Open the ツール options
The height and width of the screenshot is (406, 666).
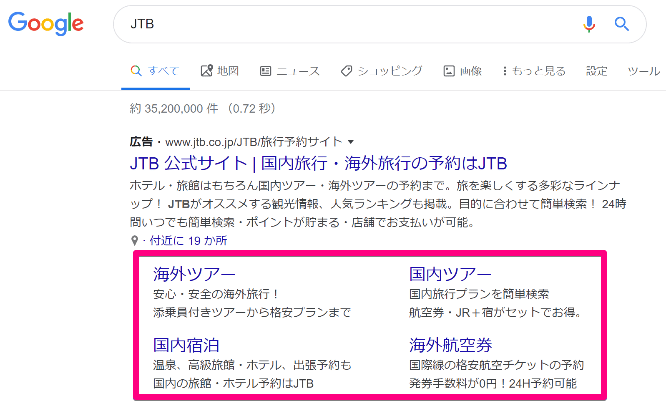pos(643,71)
